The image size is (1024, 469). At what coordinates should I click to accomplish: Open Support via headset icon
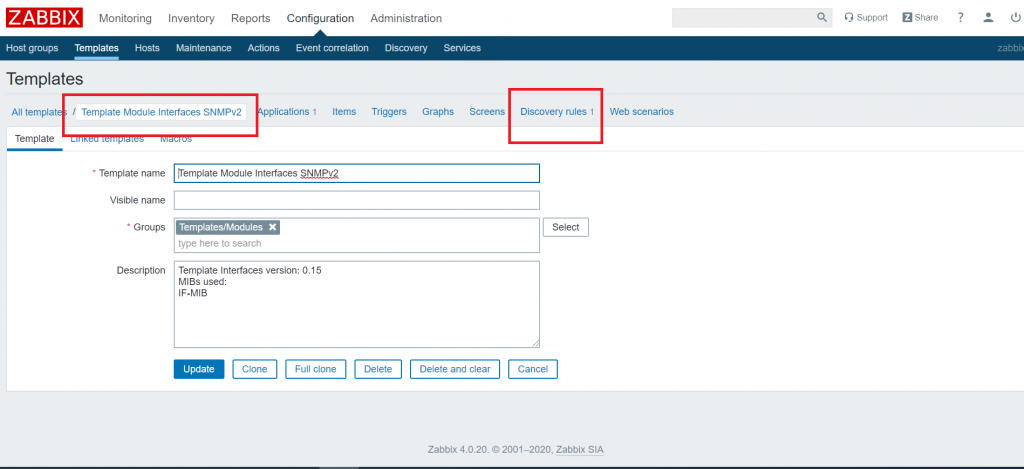coord(849,18)
